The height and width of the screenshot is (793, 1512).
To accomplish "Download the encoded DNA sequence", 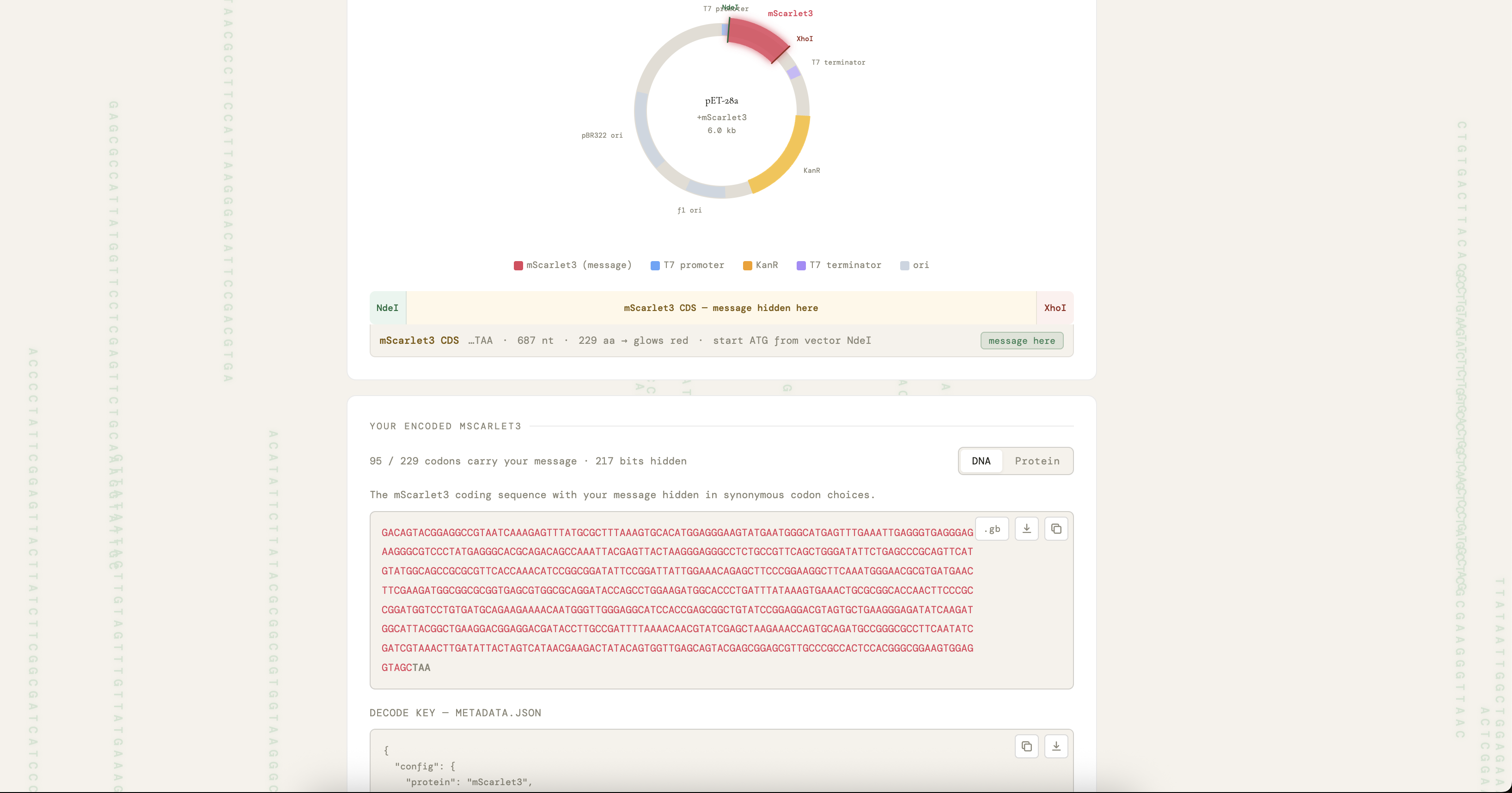I will 1027,529.
